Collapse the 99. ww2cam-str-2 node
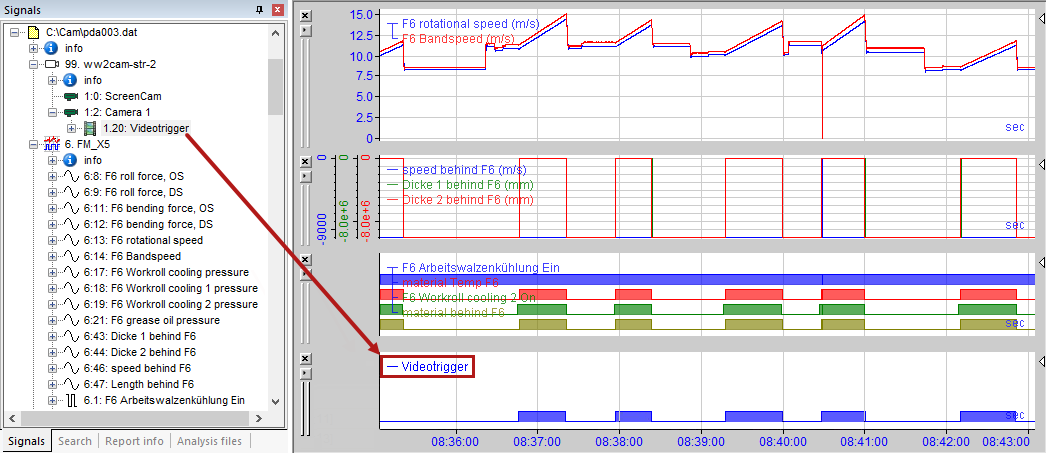 tap(33, 64)
